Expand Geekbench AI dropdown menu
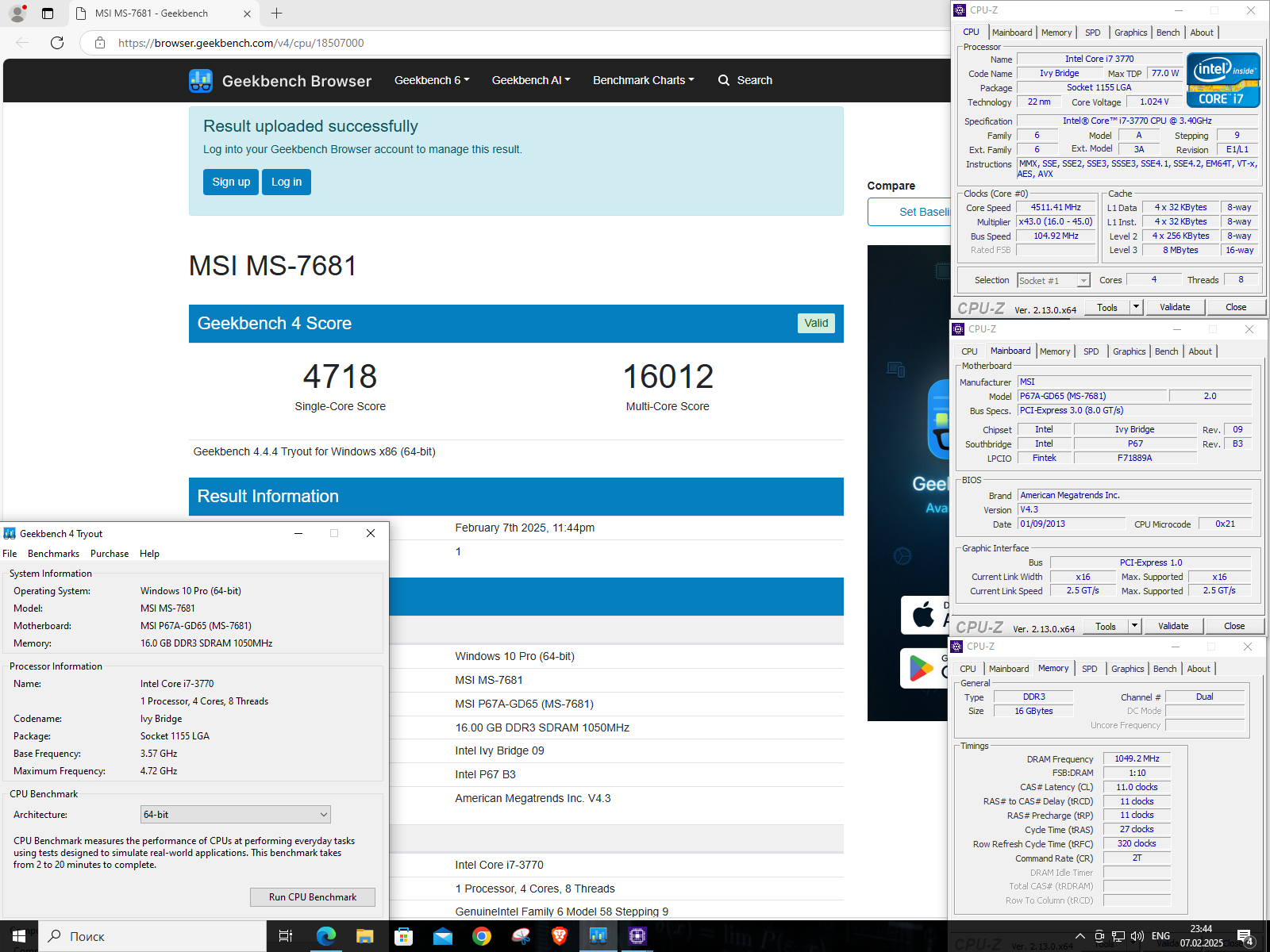Image resolution: width=1270 pixels, height=952 pixels. [531, 80]
